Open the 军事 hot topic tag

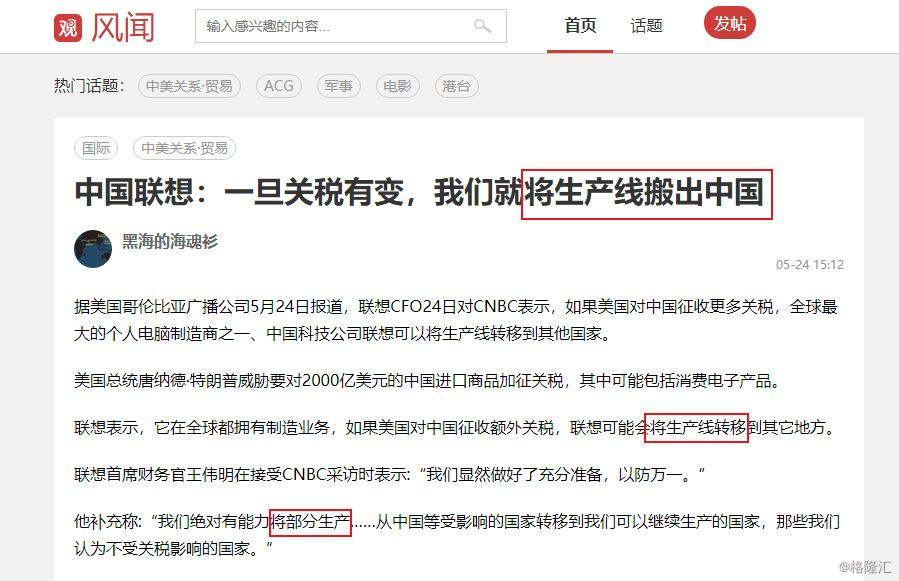[x=338, y=86]
